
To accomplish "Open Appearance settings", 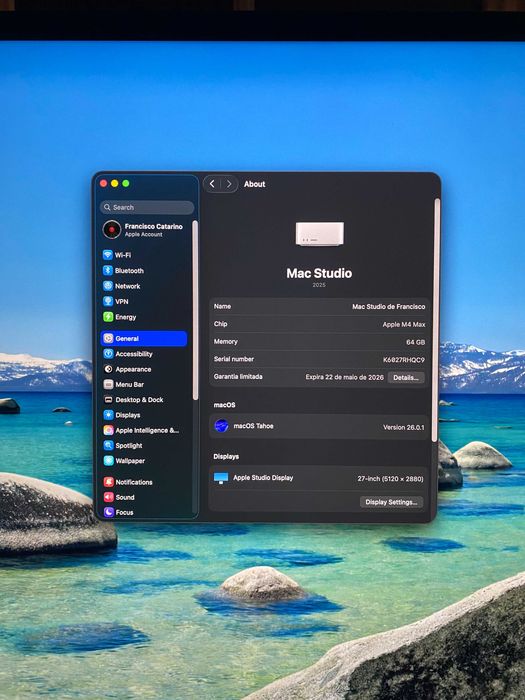I will (127, 369).
